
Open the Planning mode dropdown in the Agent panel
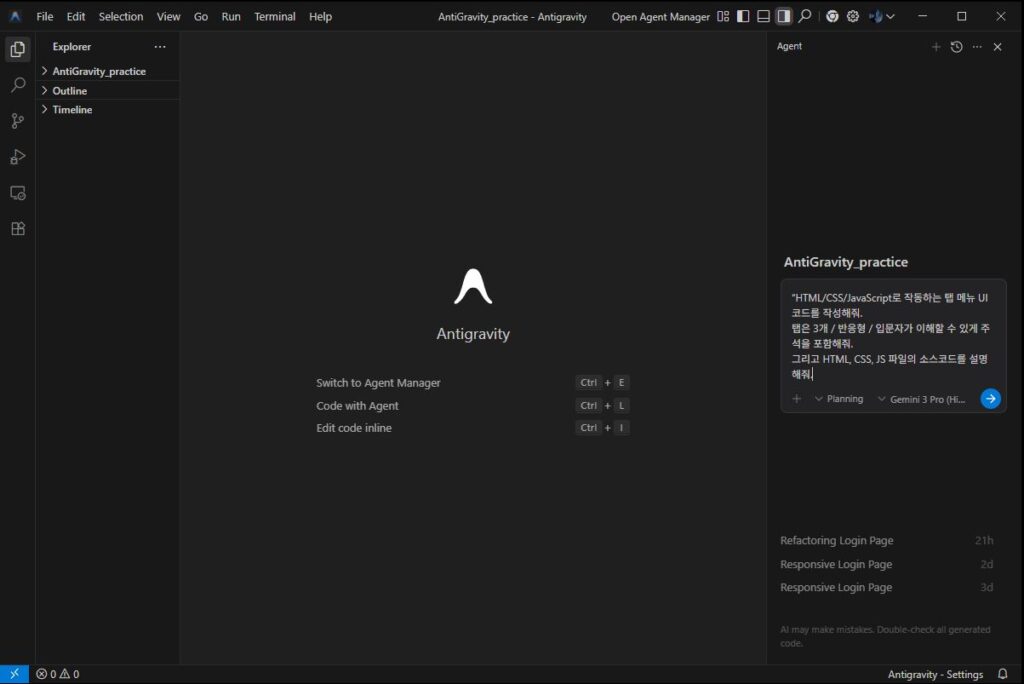pos(840,398)
